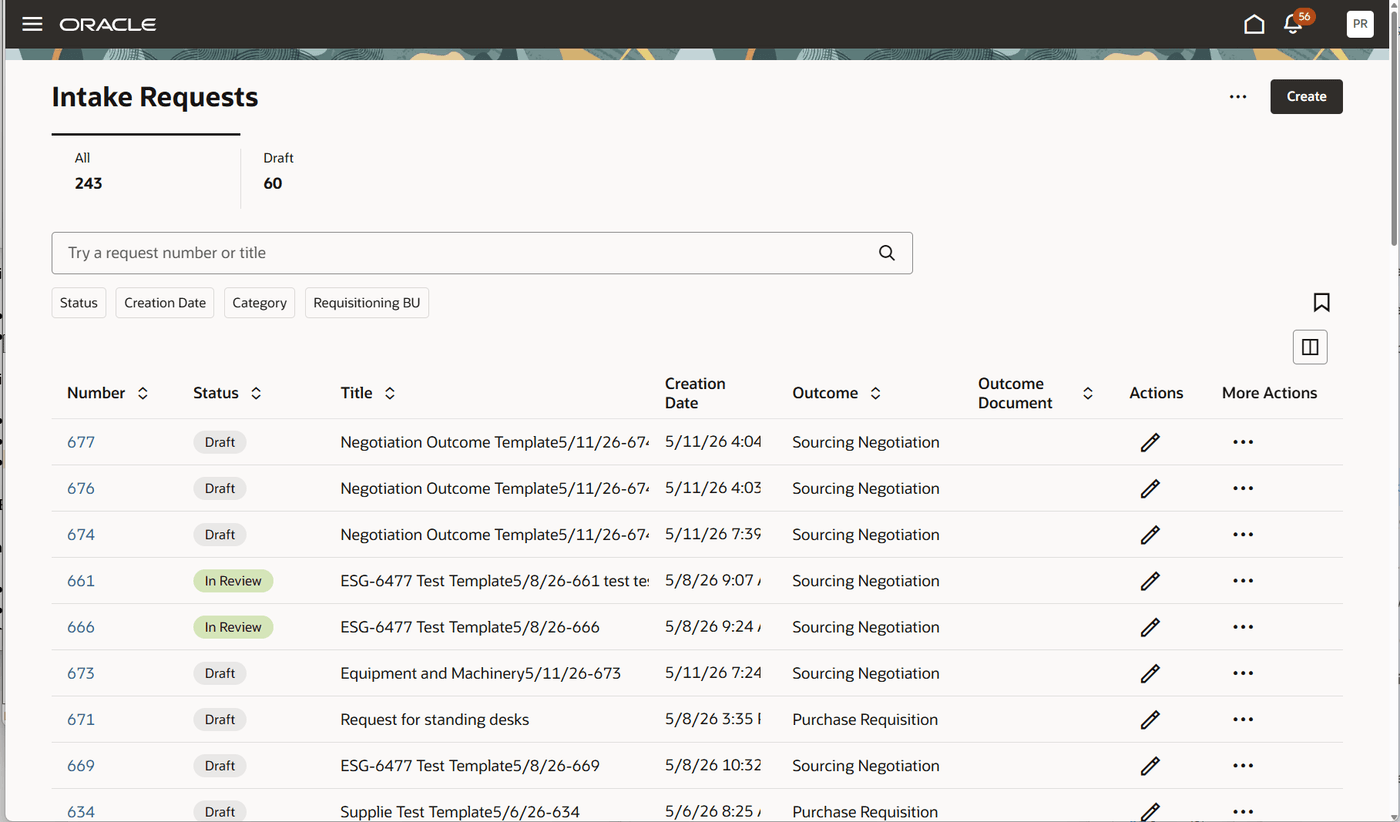This screenshot has height=822, width=1400.
Task: Edit request 666 with the pencil
Action: pos(1150,627)
